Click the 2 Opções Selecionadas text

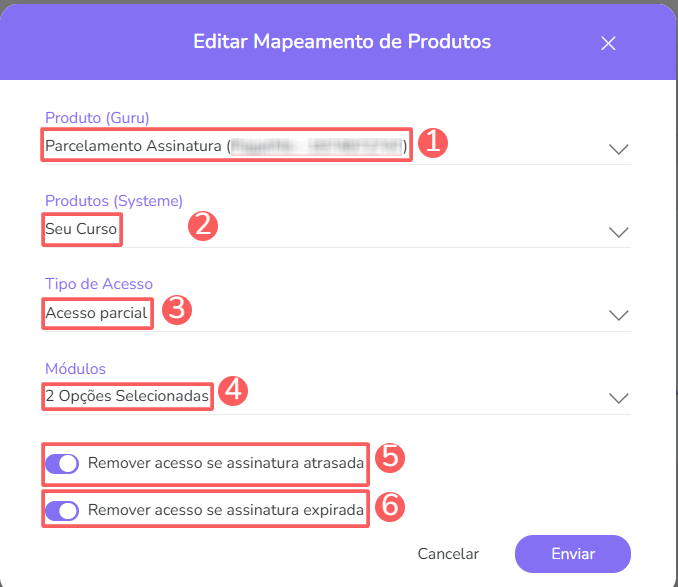coord(127,396)
